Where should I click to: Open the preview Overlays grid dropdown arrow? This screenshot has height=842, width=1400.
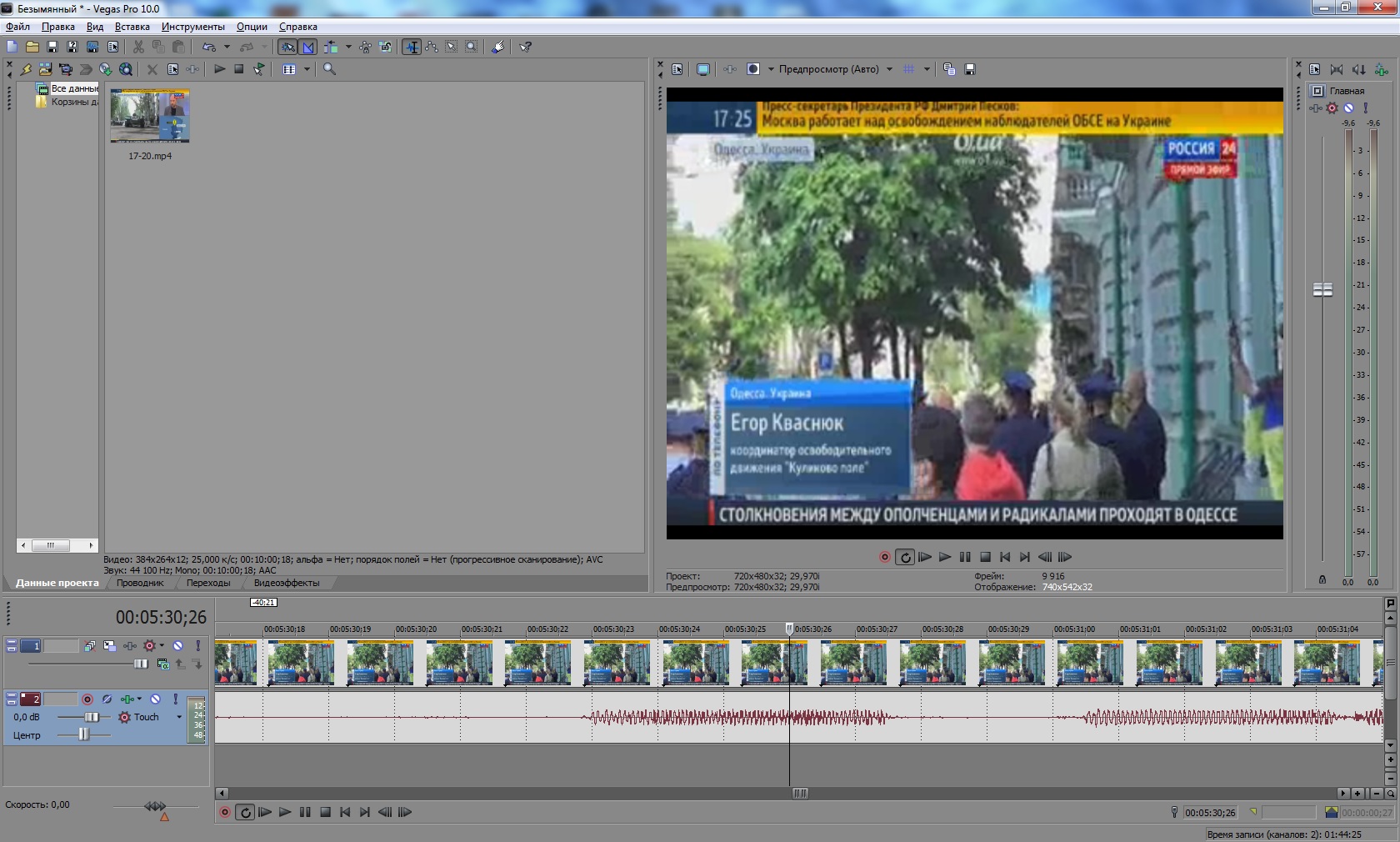[x=927, y=69]
